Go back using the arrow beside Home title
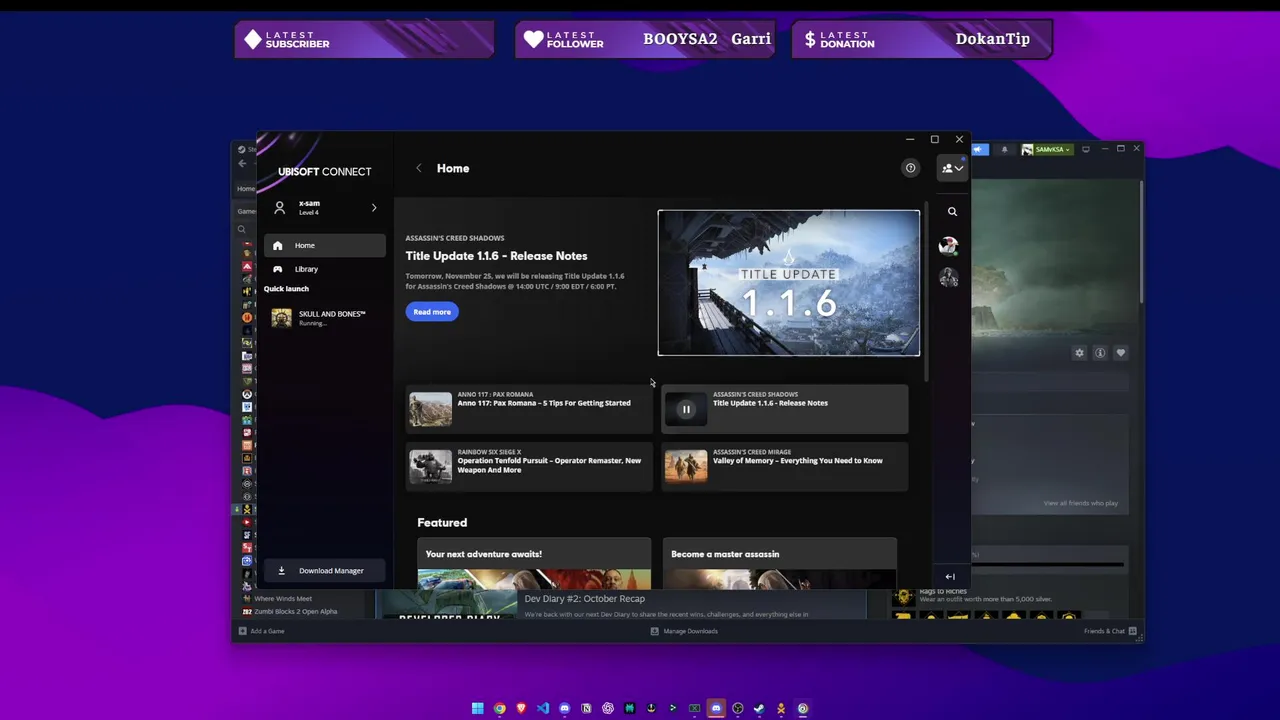 point(419,168)
